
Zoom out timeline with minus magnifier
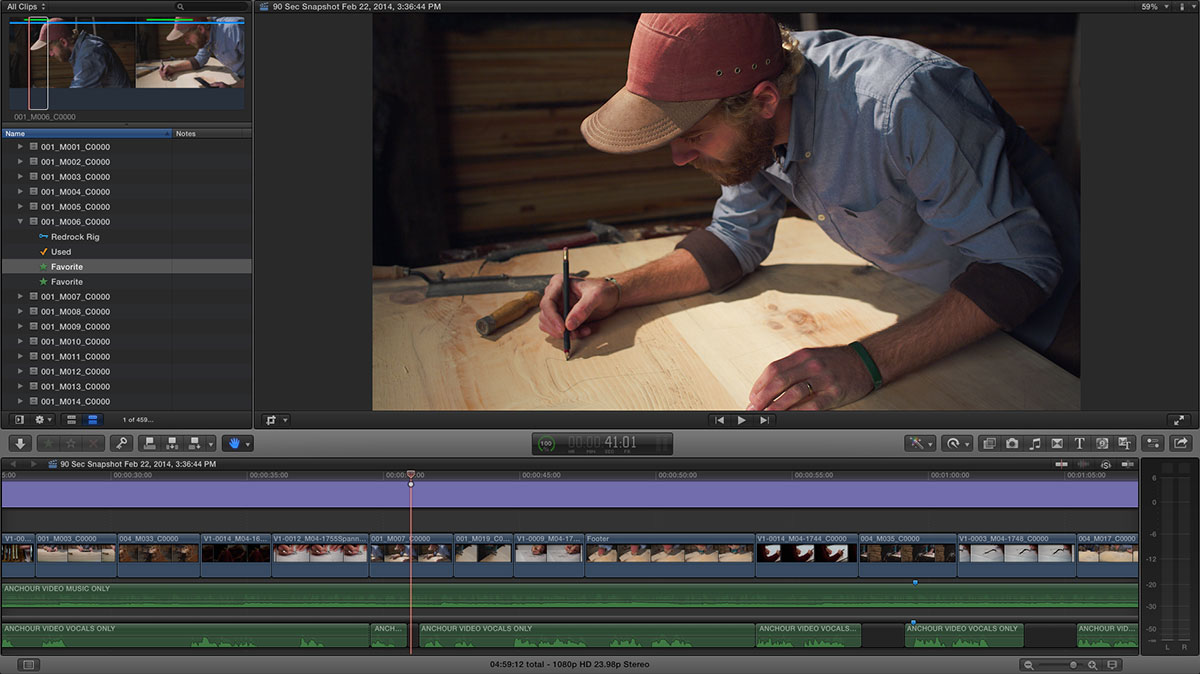click(1029, 665)
